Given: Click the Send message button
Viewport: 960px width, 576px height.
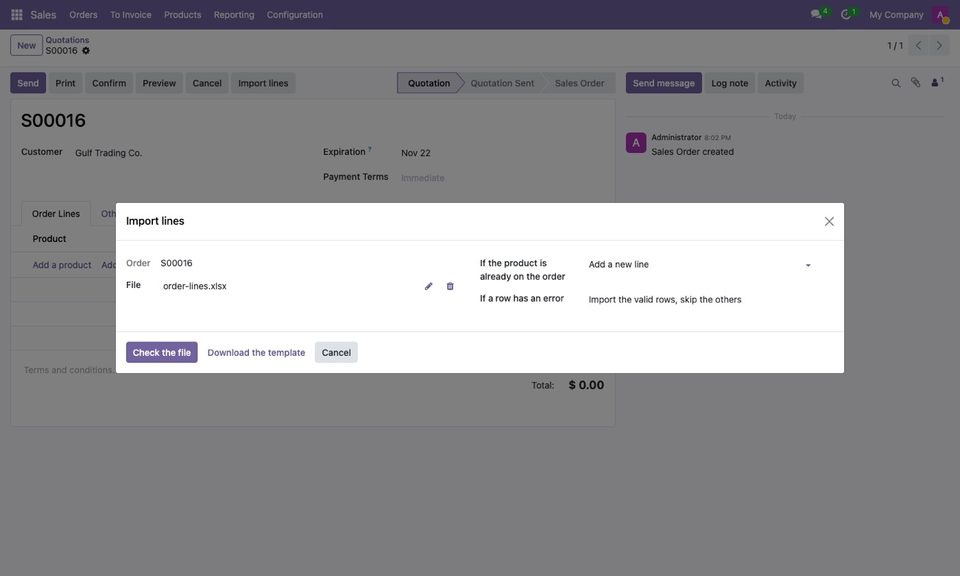Looking at the screenshot, I should pos(664,83).
